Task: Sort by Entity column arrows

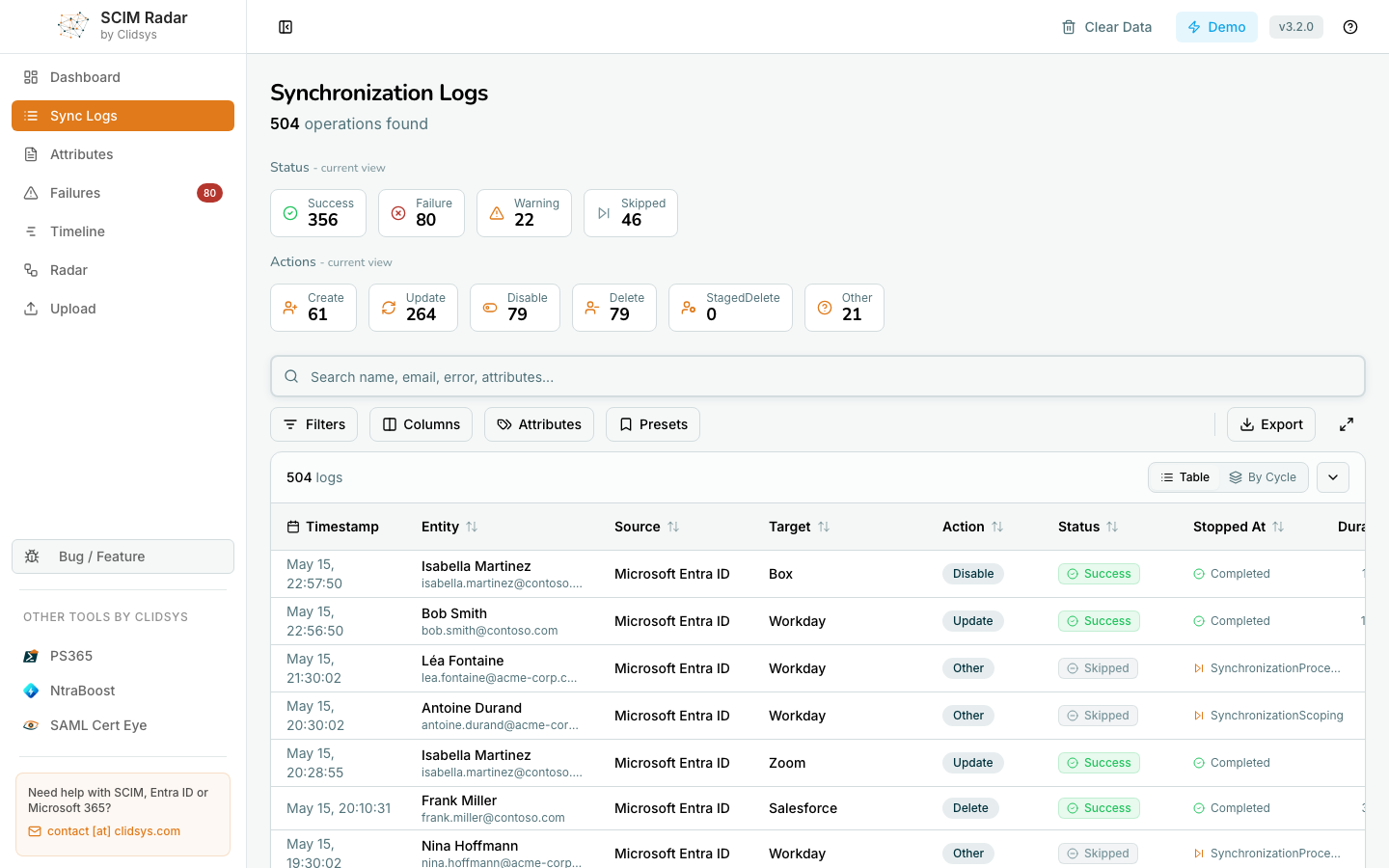Action: pyautogui.click(x=472, y=527)
